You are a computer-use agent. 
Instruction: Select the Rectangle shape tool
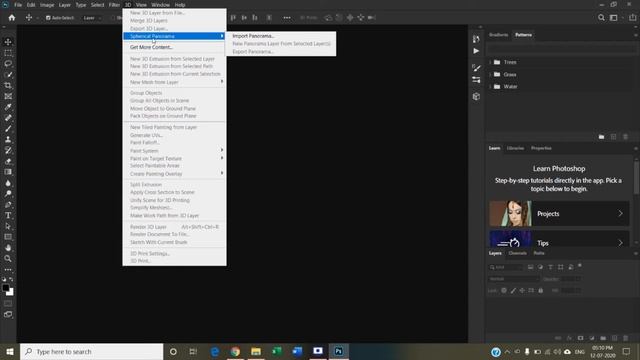[x=8, y=237]
